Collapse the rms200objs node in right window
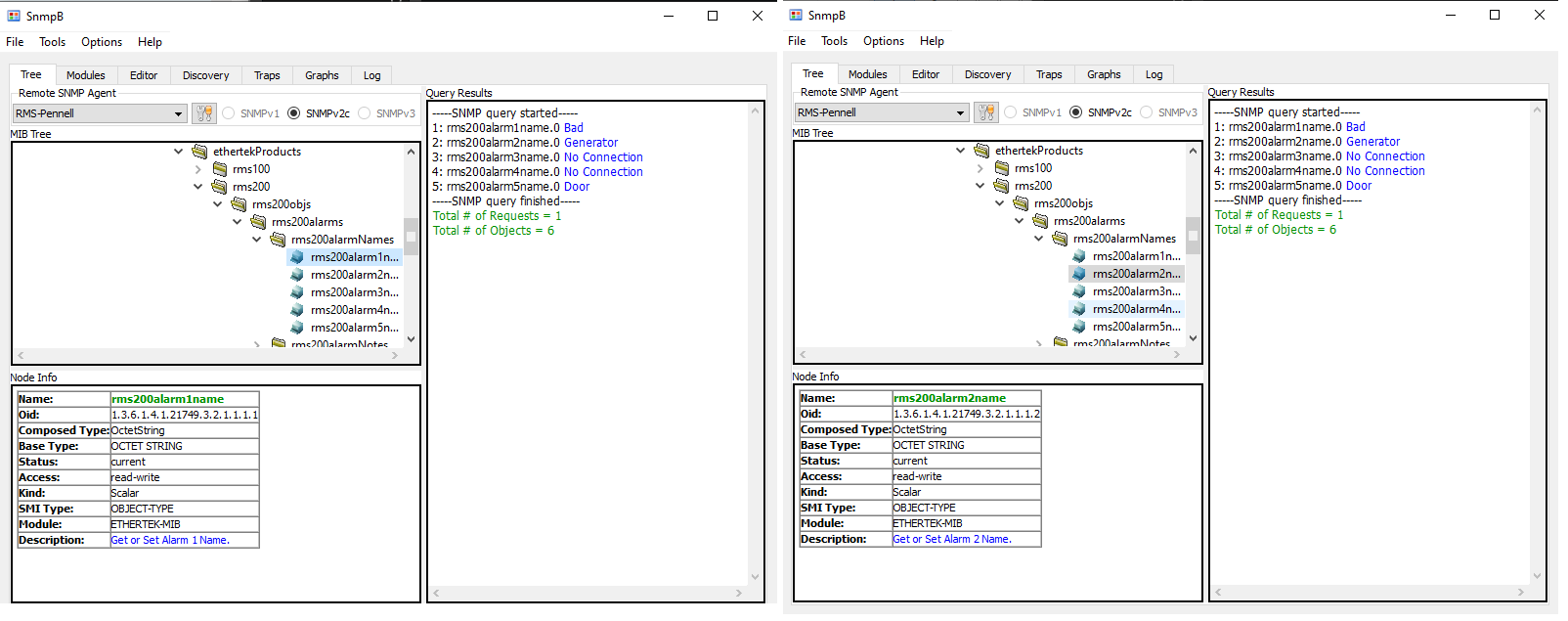 999,203
